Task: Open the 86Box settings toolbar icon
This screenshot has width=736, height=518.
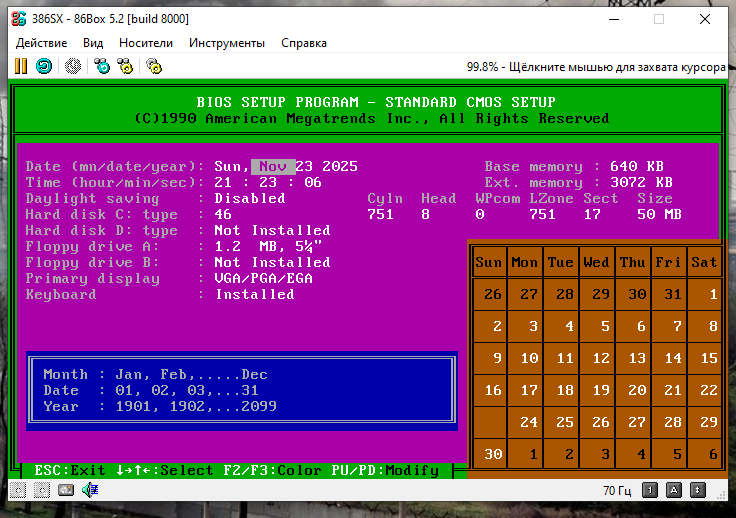Action: tap(154, 66)
